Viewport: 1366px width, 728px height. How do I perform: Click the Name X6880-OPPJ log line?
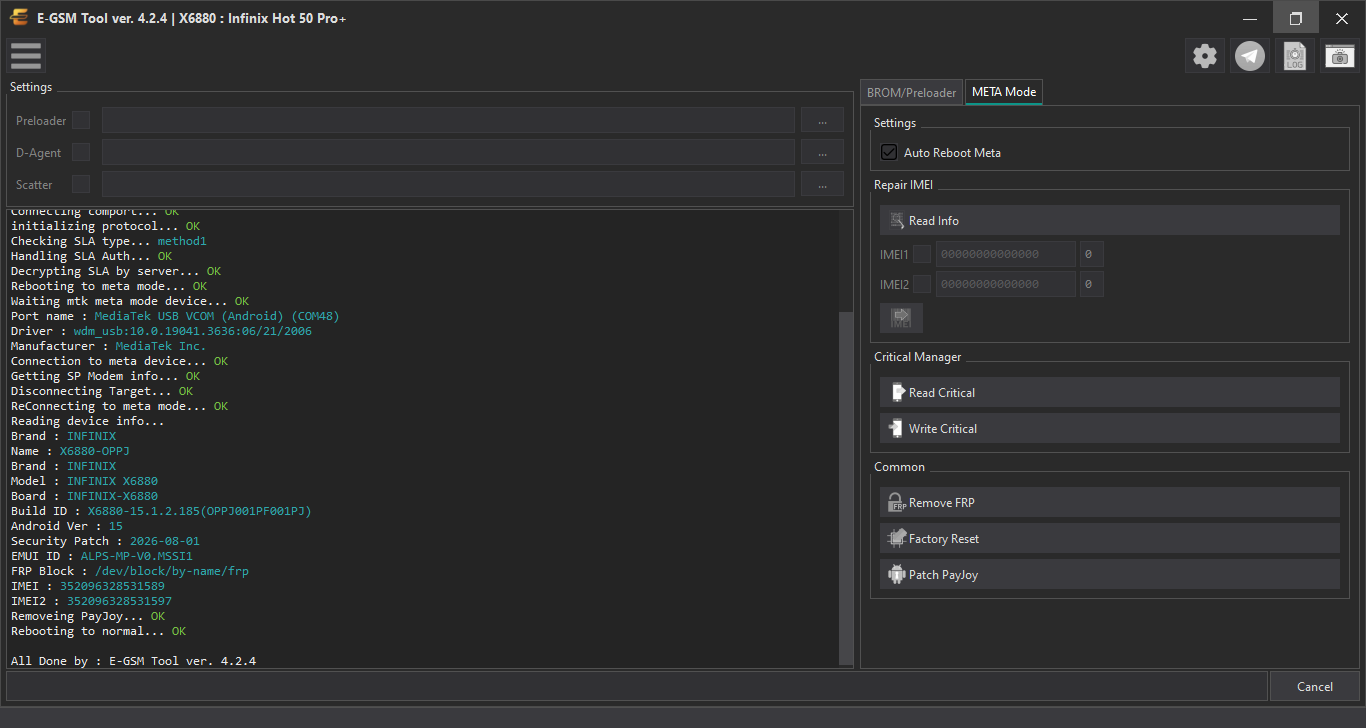click(x=70, y=451)
